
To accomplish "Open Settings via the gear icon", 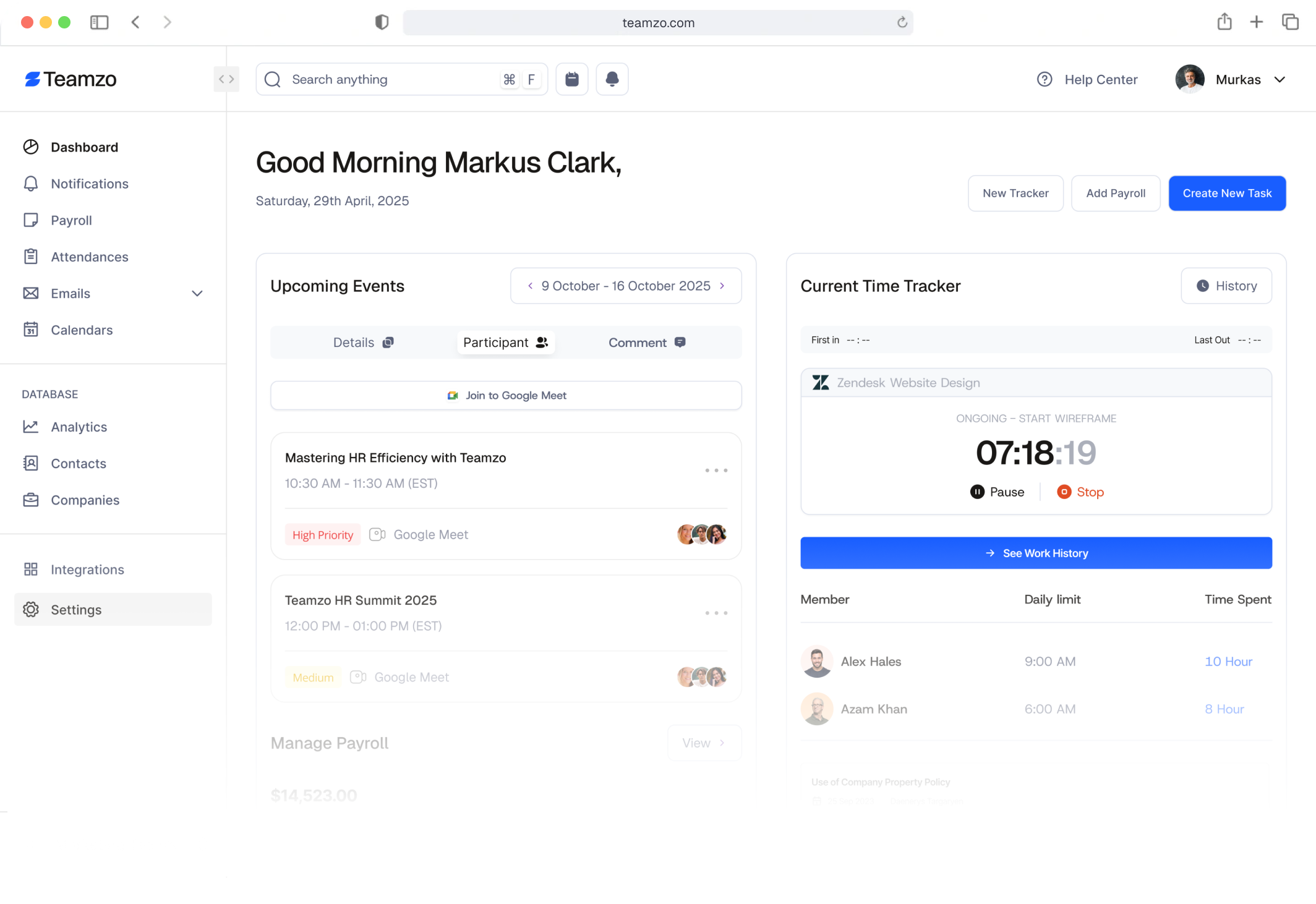I will pyautogui.click(x=31, y=610).
